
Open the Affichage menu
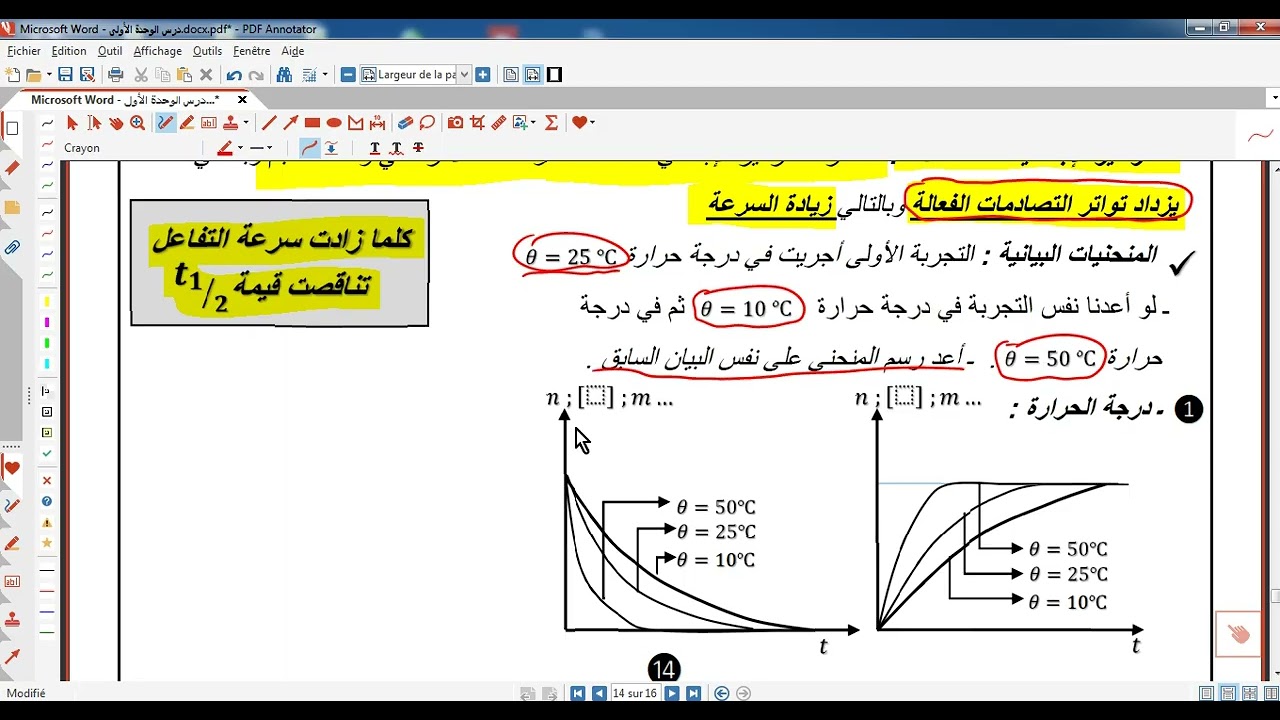pos(158,51)
